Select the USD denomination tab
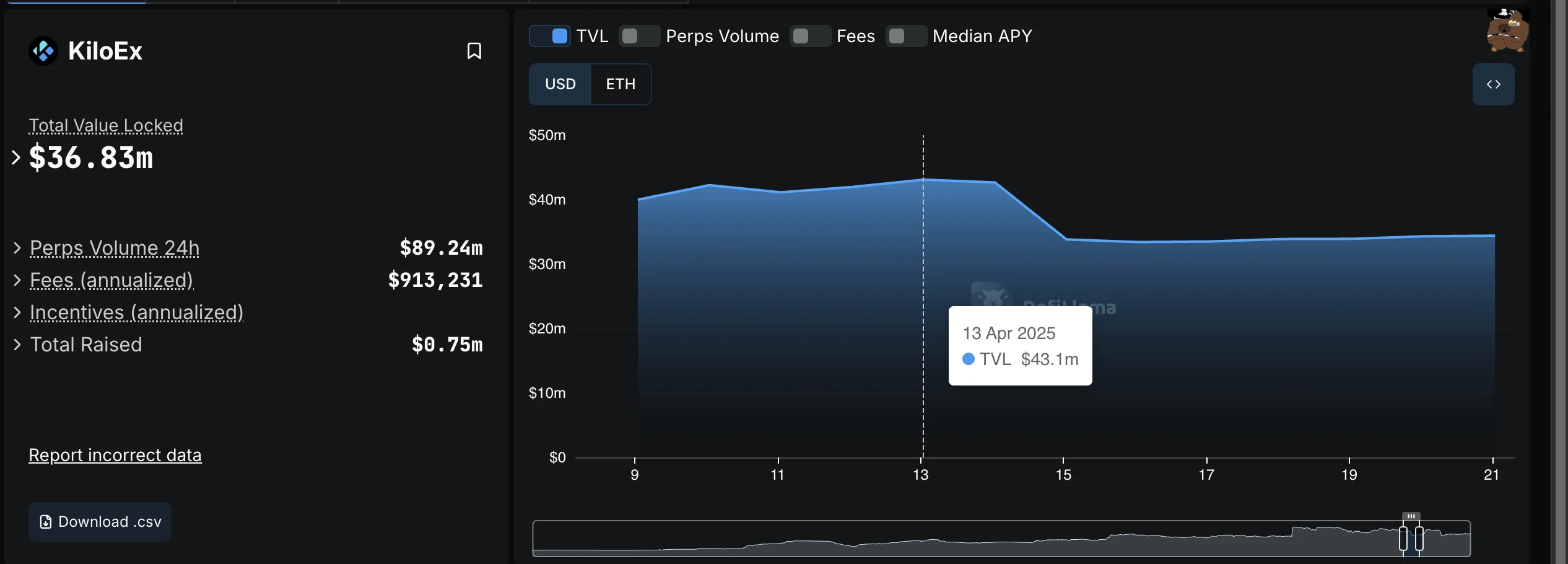 tap(560, 84)
